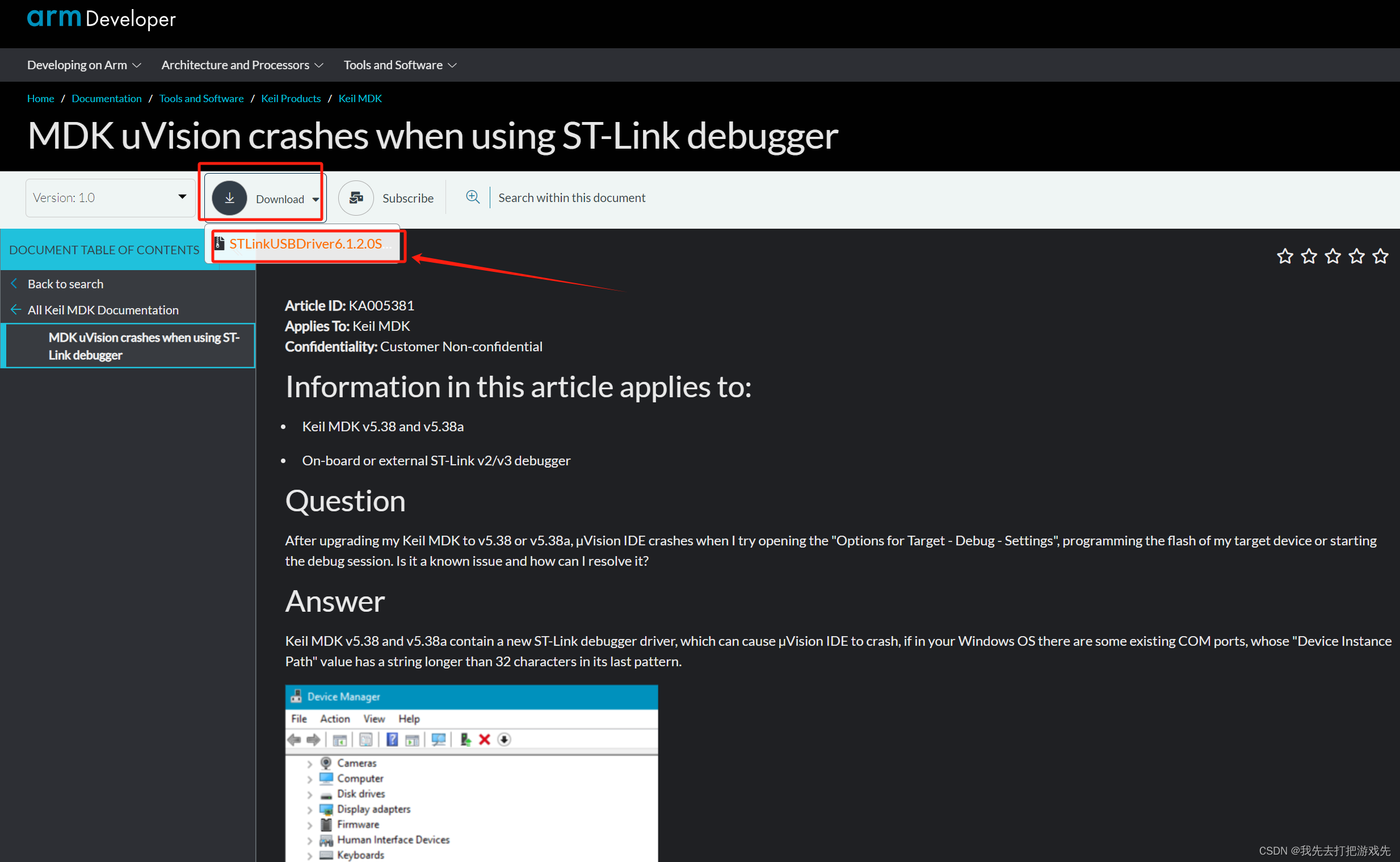Expand the Developing on Arm menu
The height and width of the screenshot is (862, 1400).
(84, 65)
